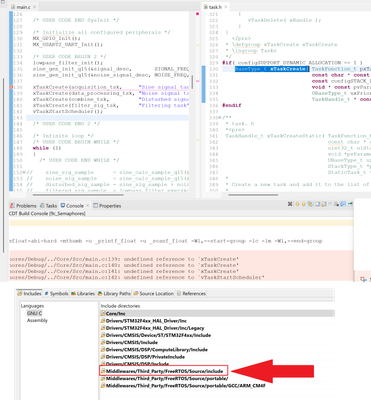Click MX_GPIO_Init() line in main.c
The image size is (371, 400).
(57, 38)
